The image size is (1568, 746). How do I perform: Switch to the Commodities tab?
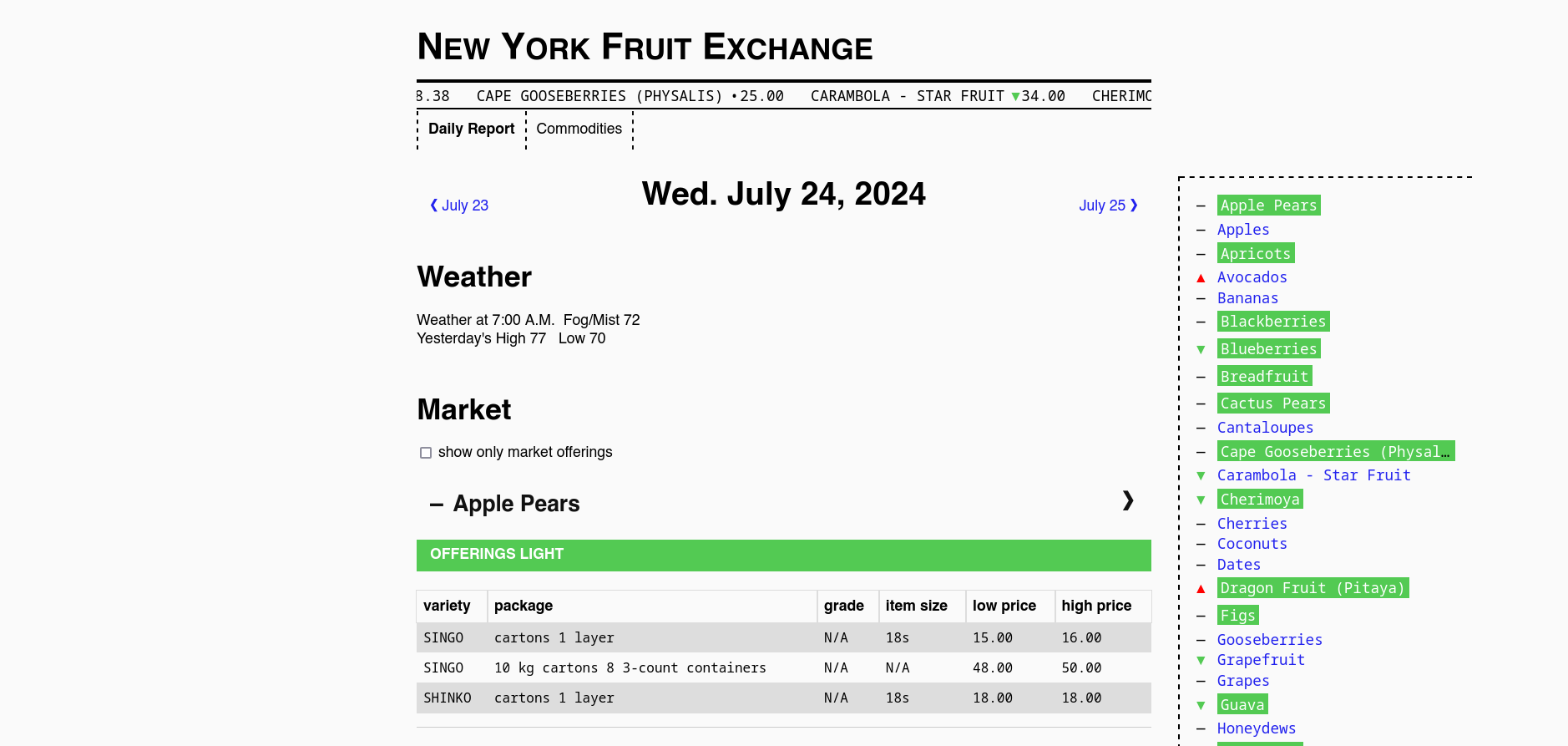click(579, 129)
